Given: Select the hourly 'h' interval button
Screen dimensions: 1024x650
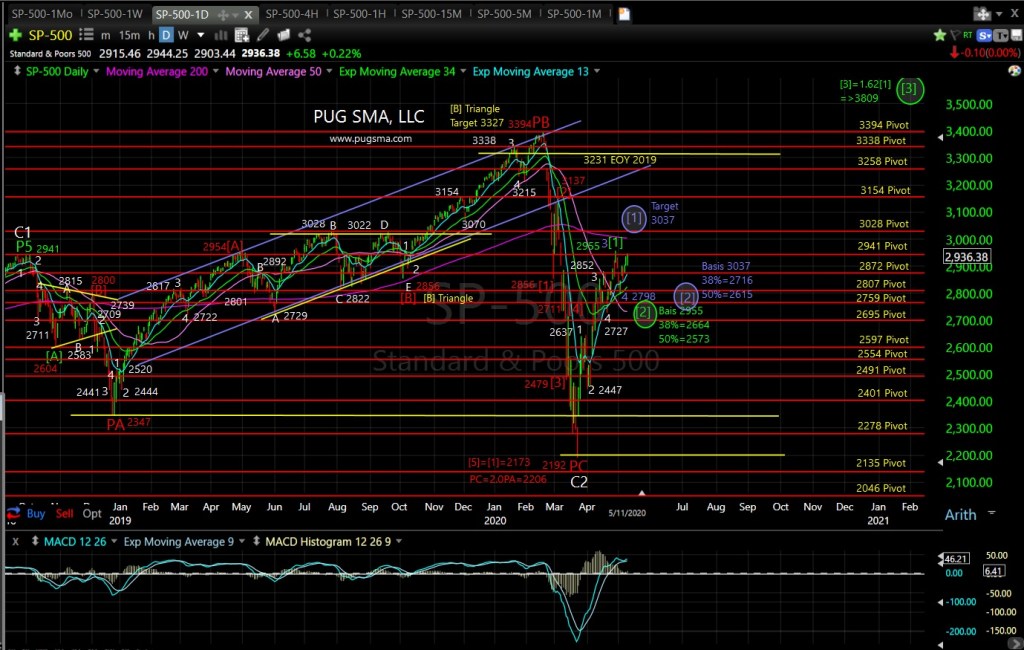Looking at the screenshot, I should 151,35.
